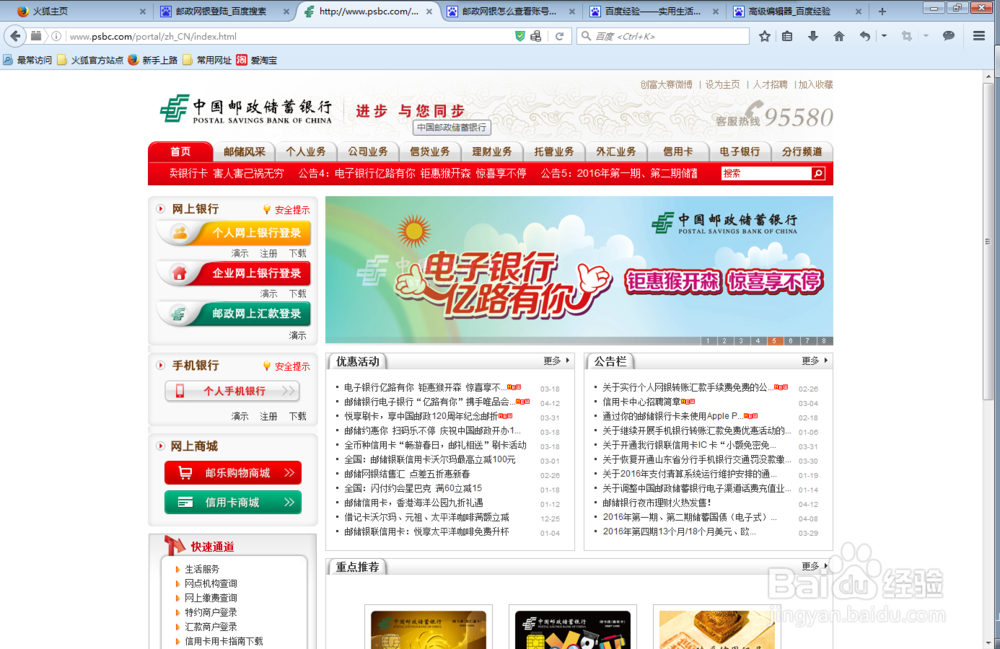
Task: Click the chat bubble icon in toolbar
Action: coord(948,36)
